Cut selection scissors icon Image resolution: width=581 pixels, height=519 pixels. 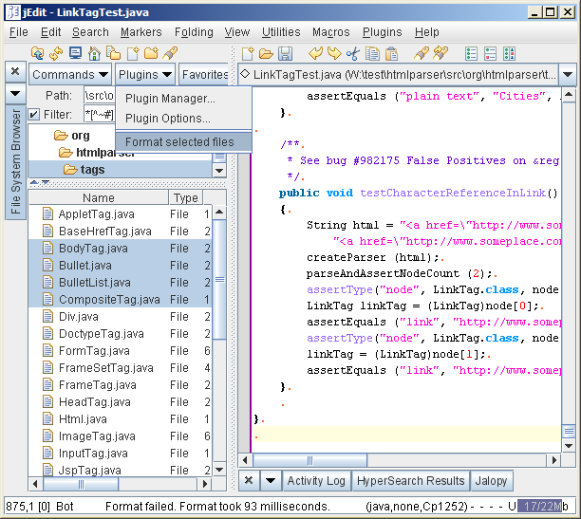pyautogui.click(x=353, y=54)
